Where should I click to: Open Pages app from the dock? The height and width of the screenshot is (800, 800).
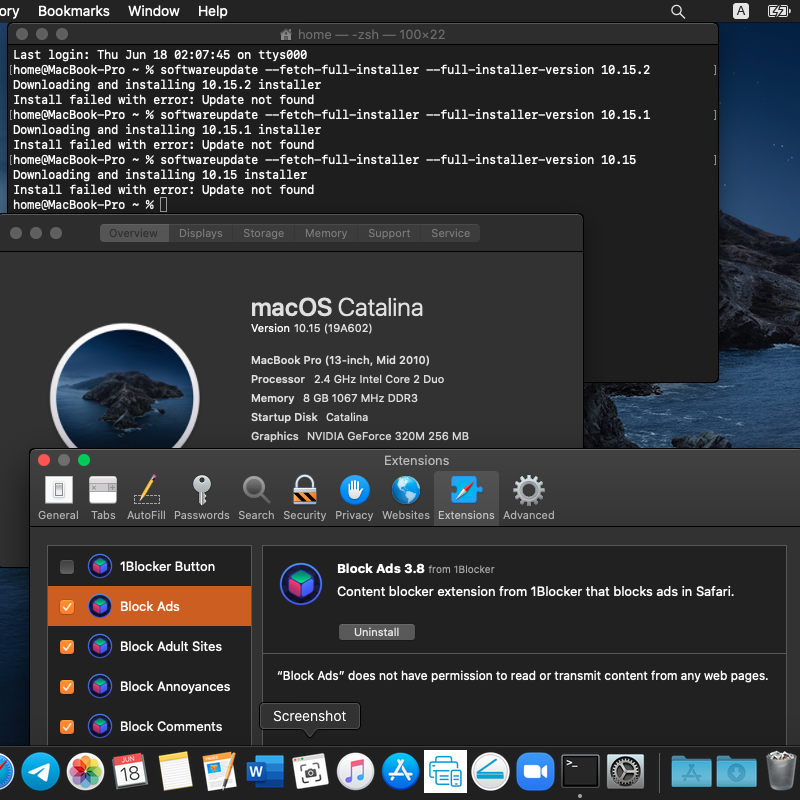coord(220,771)
